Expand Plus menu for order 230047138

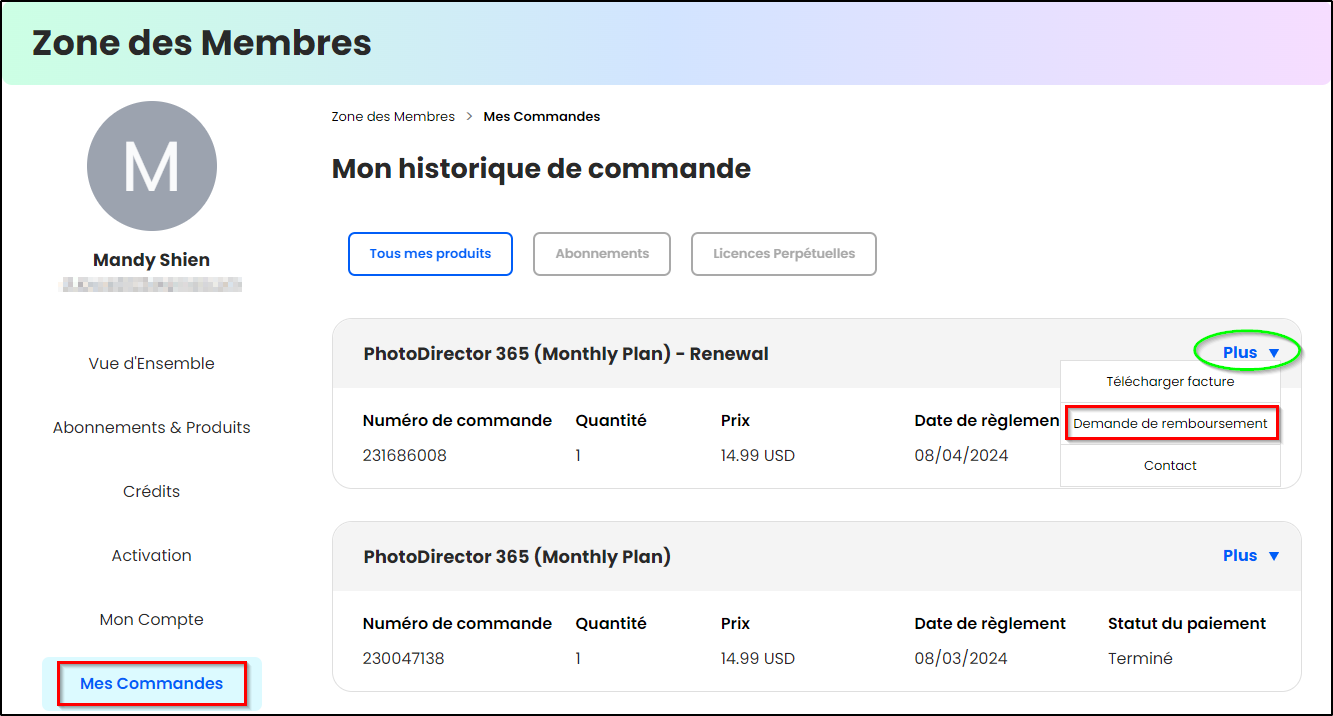pos(1251,556)
